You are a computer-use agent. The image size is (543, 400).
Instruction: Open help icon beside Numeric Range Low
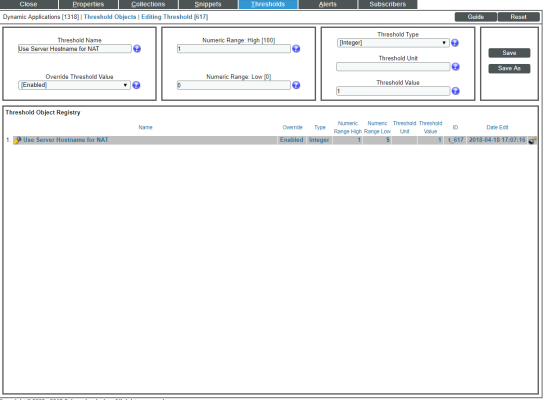pyautogui.click(x=296, y=85)
